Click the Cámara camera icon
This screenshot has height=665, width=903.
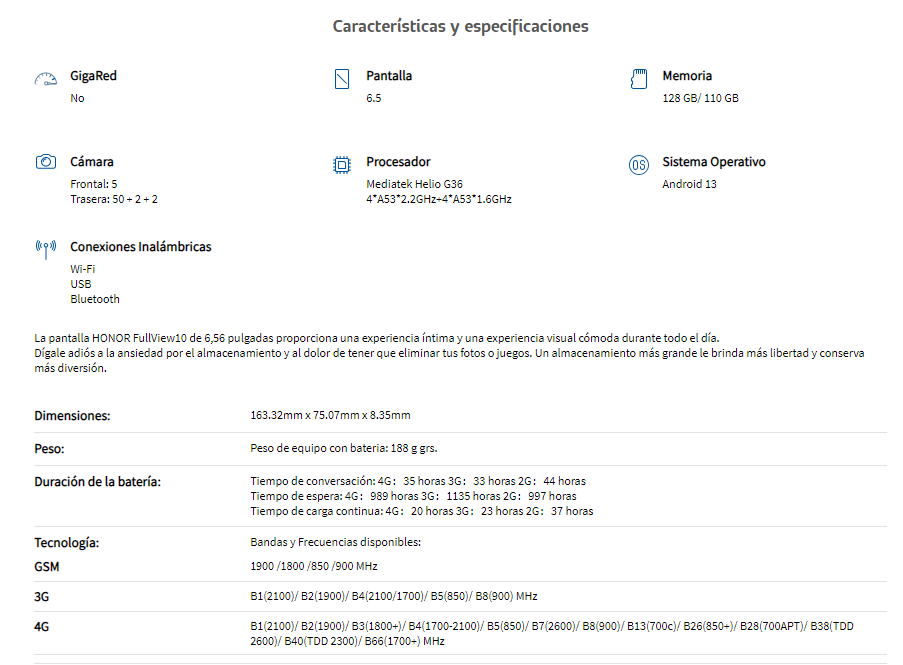coord(46,162)
